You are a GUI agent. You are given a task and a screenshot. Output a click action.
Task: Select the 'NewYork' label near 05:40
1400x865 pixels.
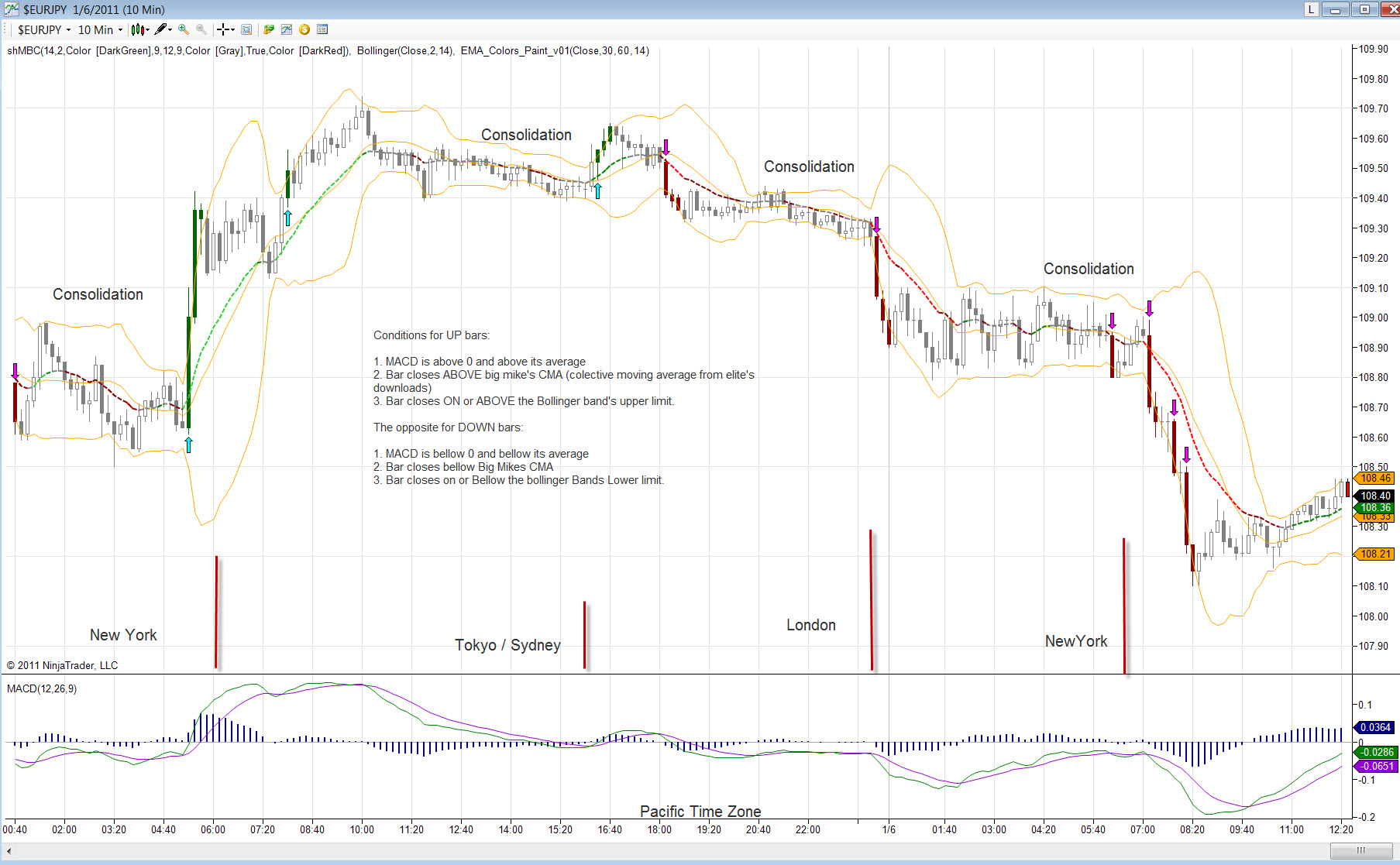coord(1076,641)
